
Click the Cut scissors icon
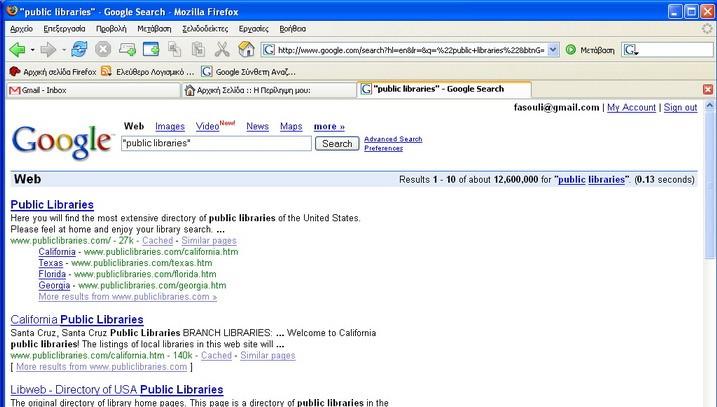pos(222,49)
